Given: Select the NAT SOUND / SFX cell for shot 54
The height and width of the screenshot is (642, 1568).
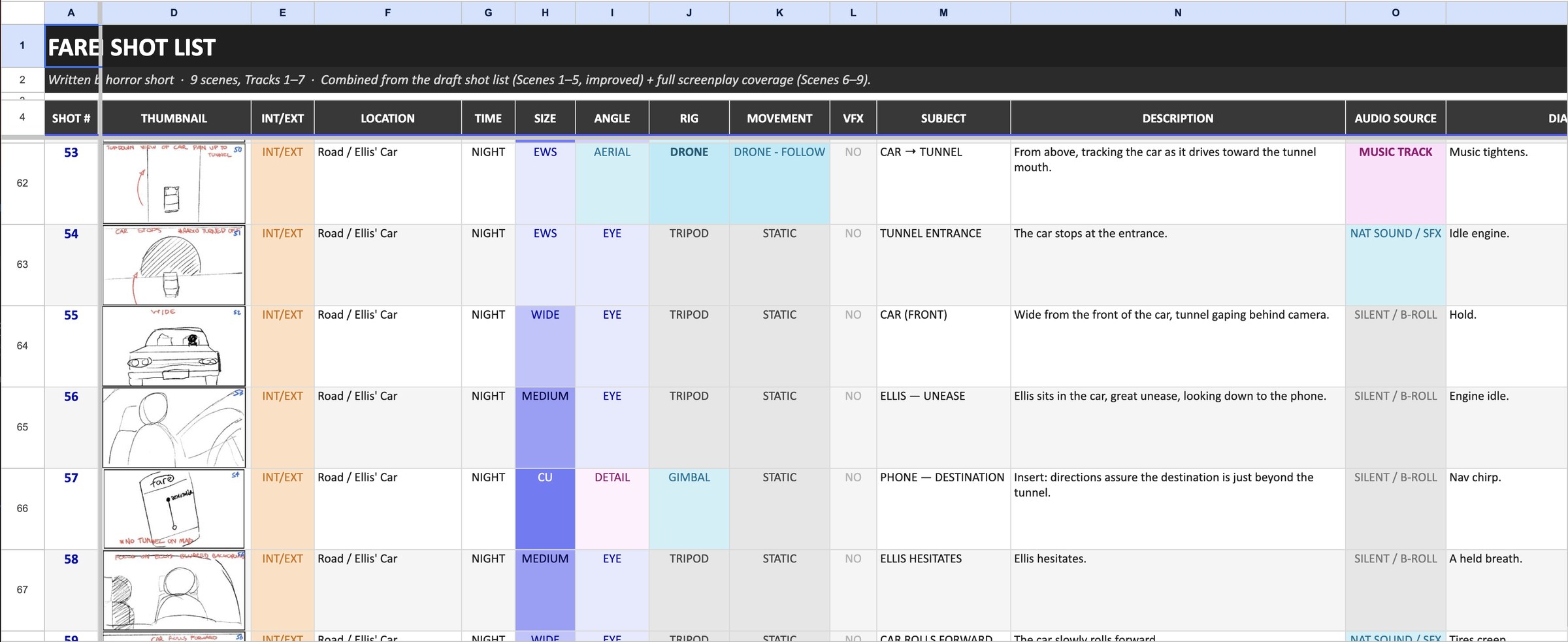Looking at the screenshot, I should 1396,265.
